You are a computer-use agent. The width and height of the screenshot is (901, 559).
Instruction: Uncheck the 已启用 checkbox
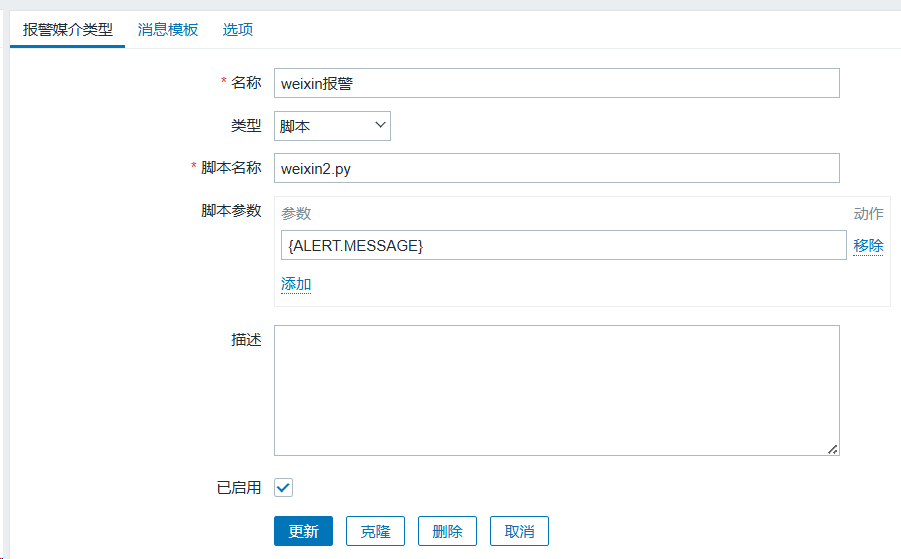(x=283, y=488)
